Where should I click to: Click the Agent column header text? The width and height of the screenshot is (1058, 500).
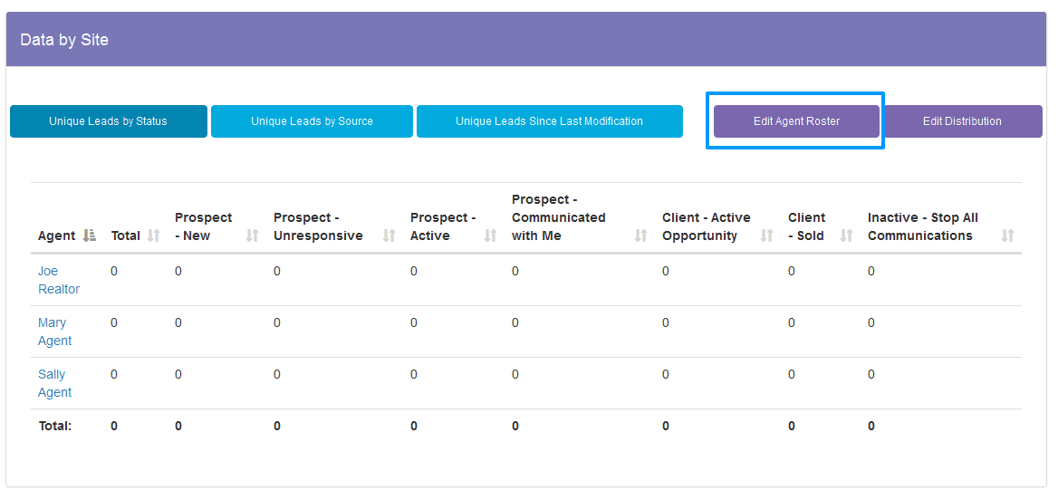(56, 236)
